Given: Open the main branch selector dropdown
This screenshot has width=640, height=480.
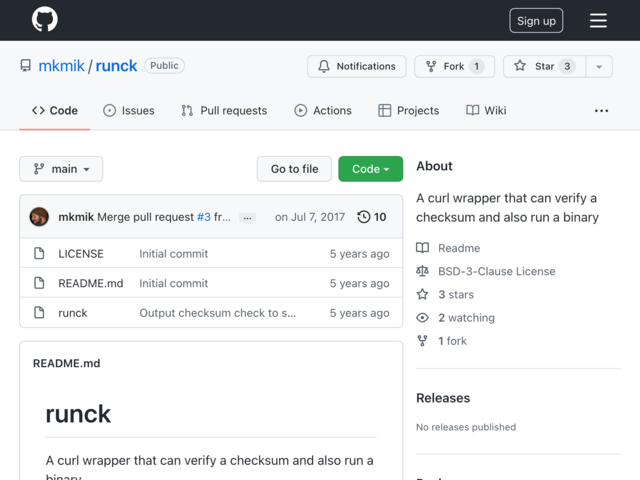Looking at the screenshot, I should [61, 169].
